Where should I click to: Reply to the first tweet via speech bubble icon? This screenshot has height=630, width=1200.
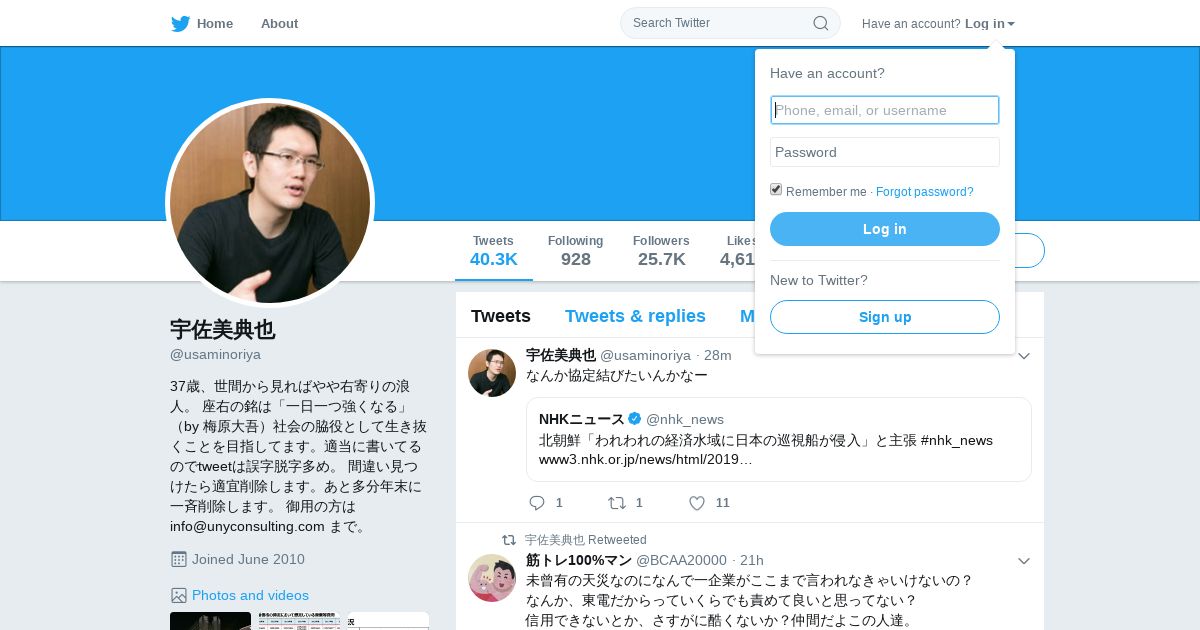point(537,503)
